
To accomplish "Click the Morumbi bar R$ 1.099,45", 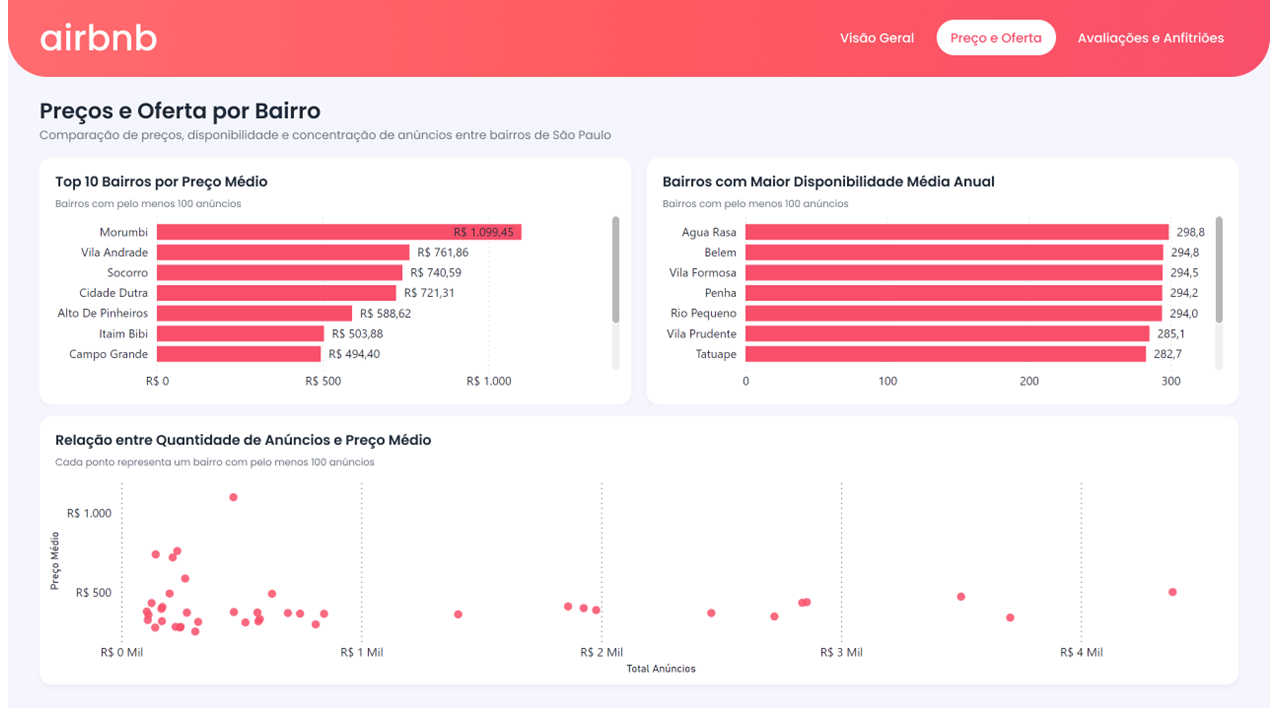I will (x=339, y=232).
